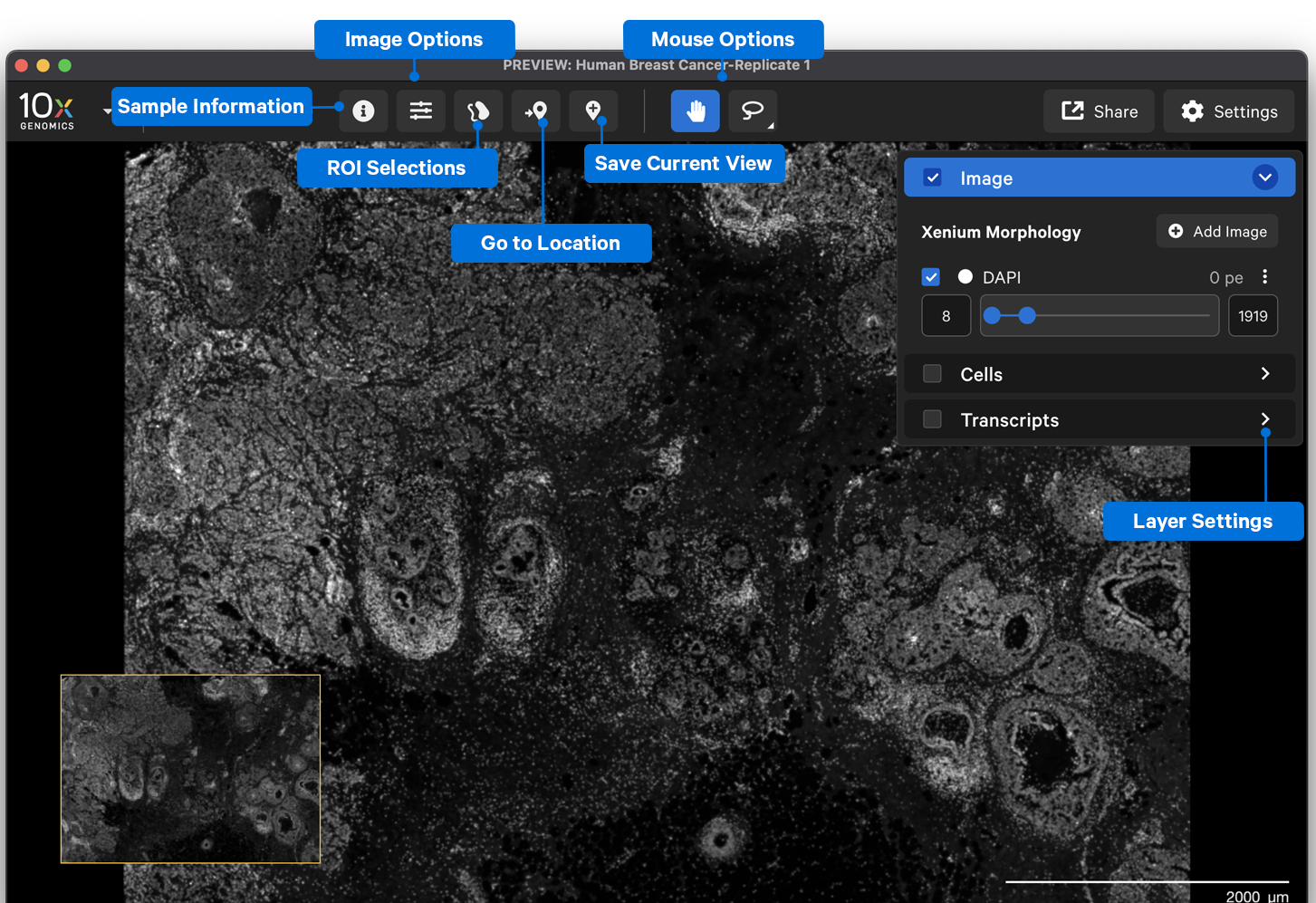Open DAPI channel three-dot menu
The height and width of the screenshot is (903, 1316).
click(x=1264, y=277)
